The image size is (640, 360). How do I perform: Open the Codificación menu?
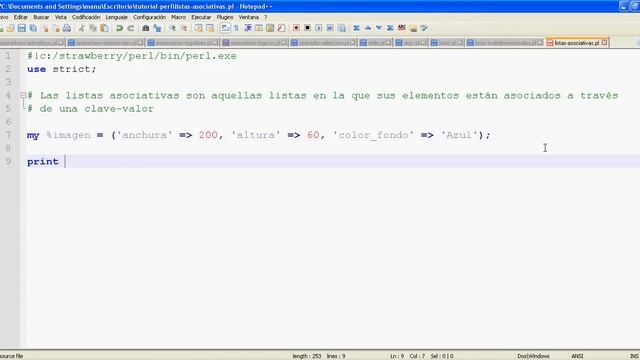point(86,17)
